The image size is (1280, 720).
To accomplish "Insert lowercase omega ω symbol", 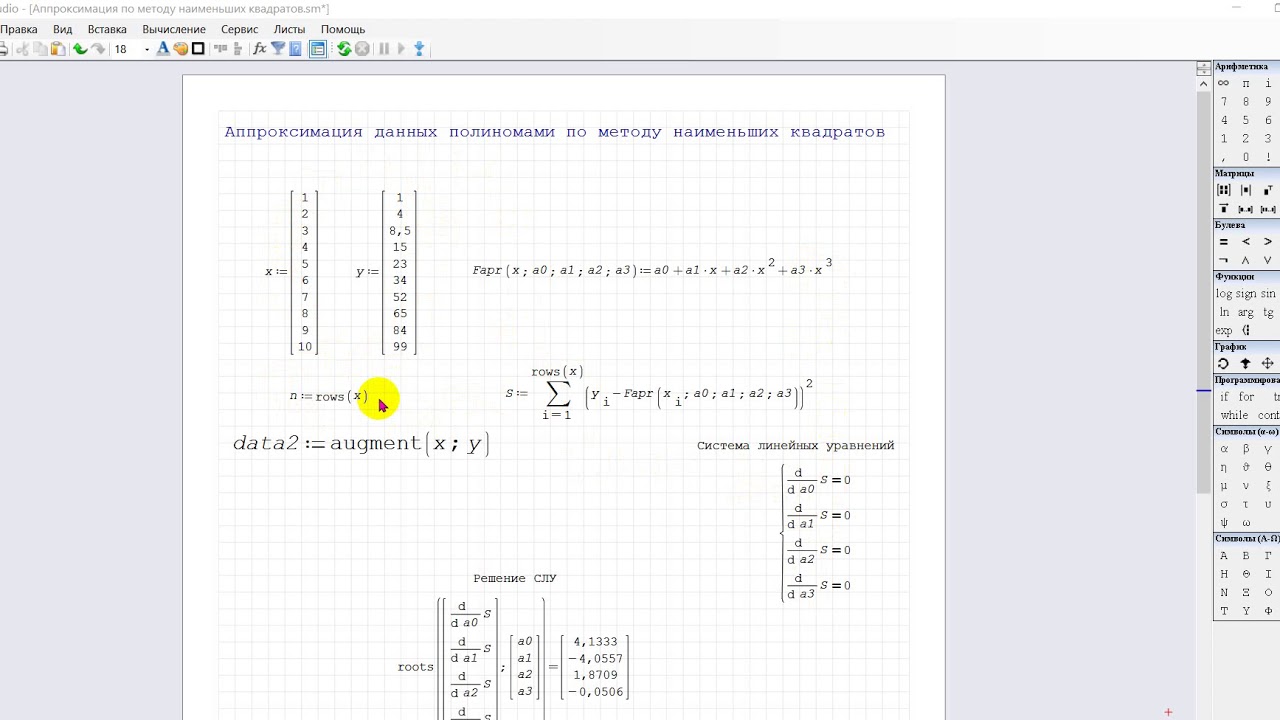I will coord(1246,522).
